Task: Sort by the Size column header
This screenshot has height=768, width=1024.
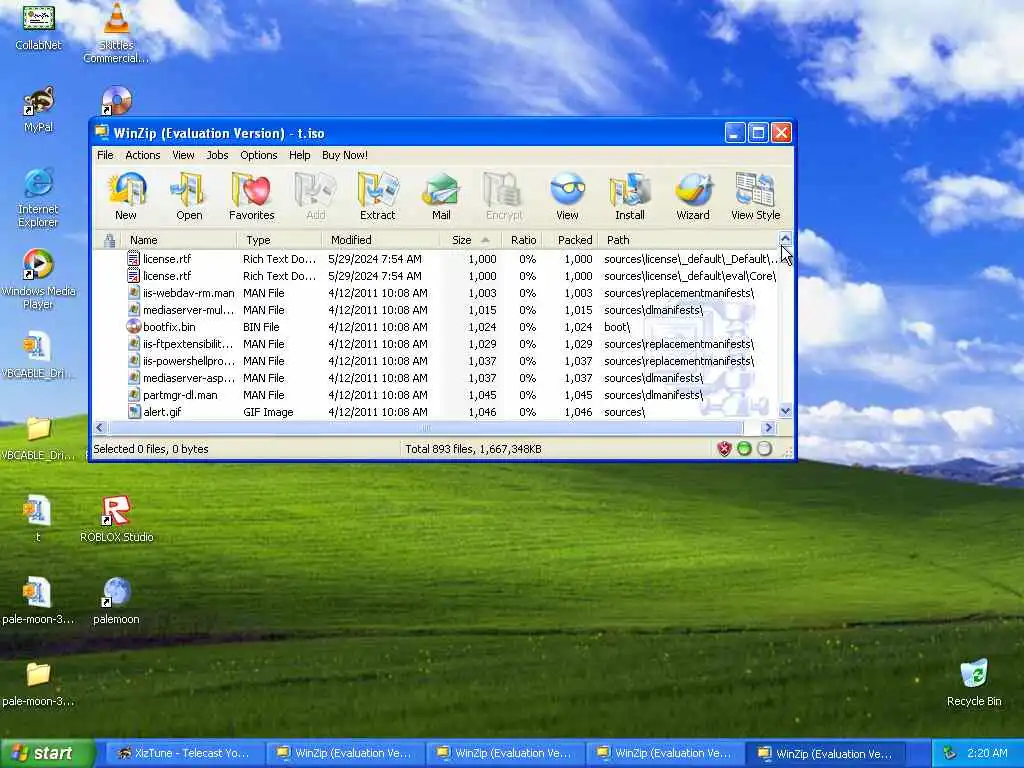Action: tap(470, 240)
